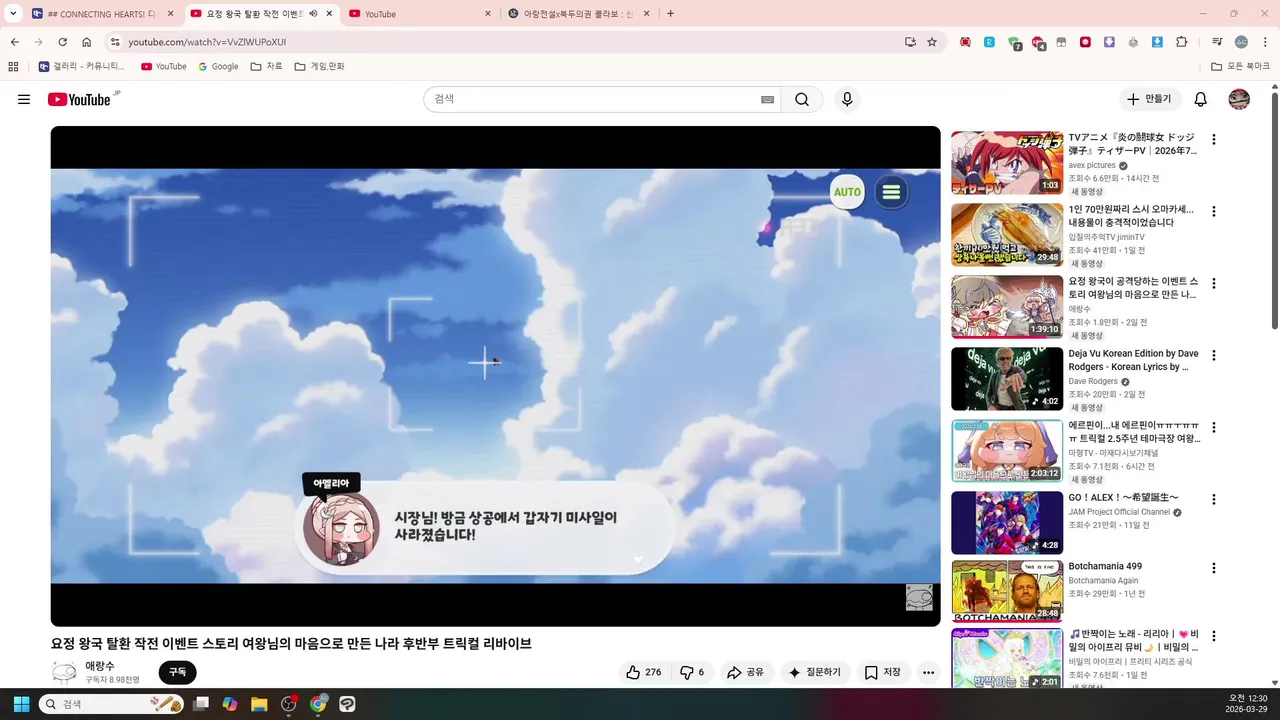The height and width of the screenshot is (720, 1280).
Task: Open Clip Studio Paint from taskbar
Action: [347, 704]
